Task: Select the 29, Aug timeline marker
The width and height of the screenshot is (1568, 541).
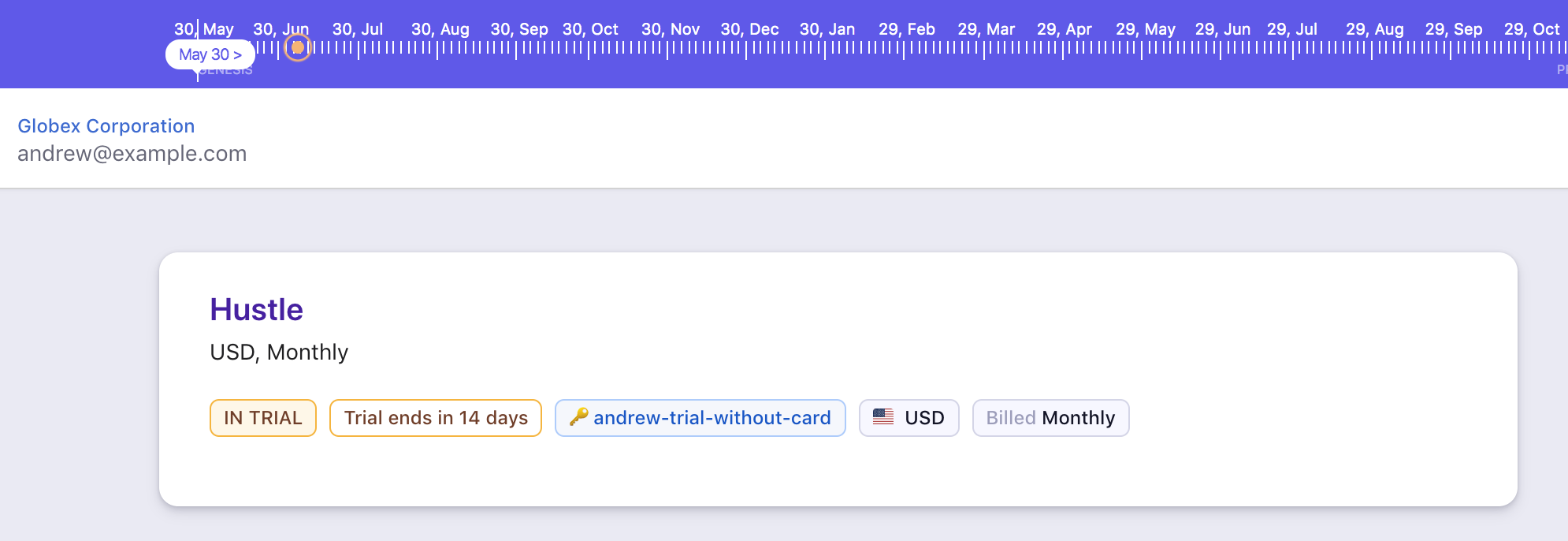Action: pos(1374,30)
